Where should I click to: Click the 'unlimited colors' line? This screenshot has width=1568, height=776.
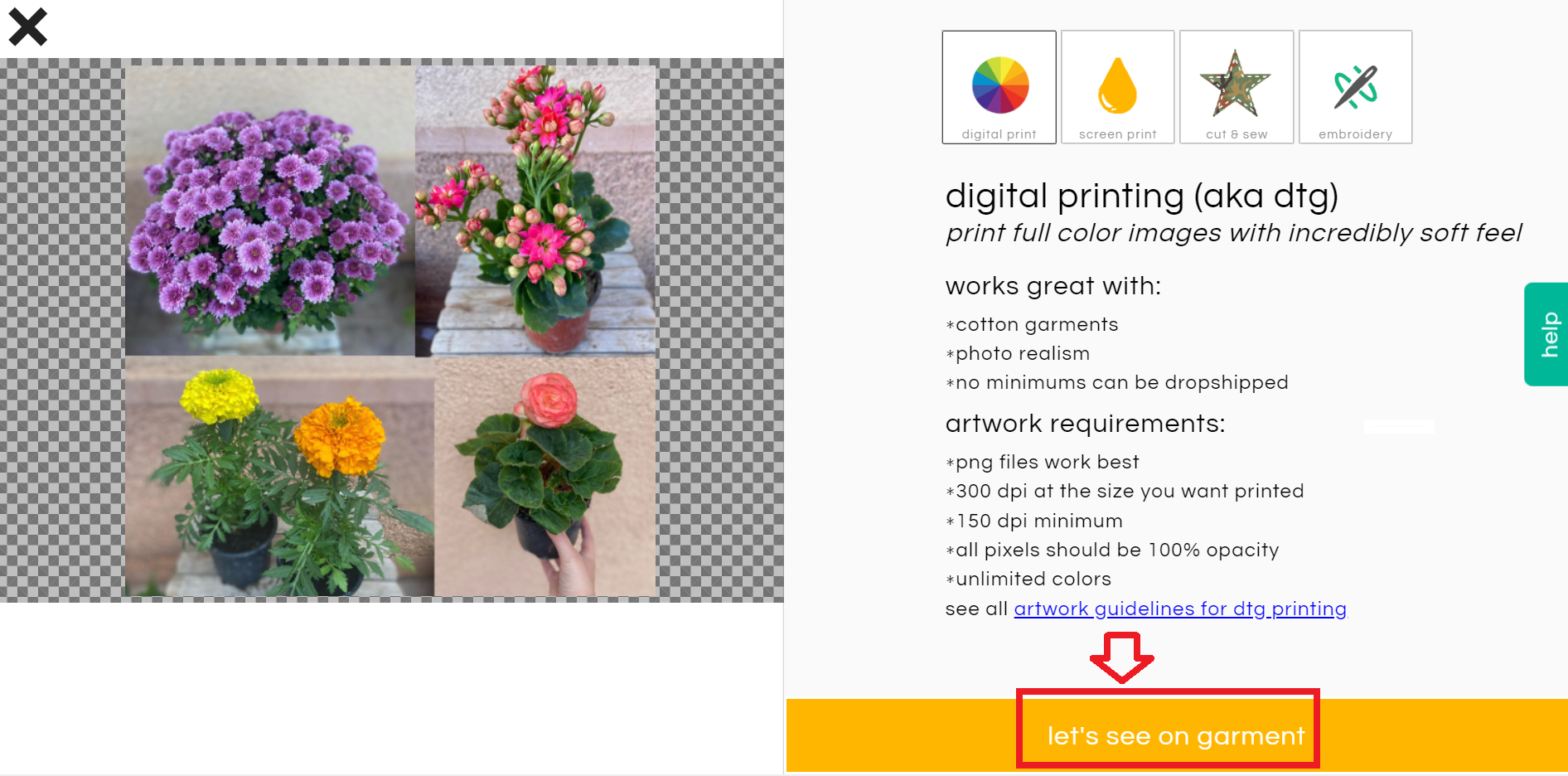1029,579
